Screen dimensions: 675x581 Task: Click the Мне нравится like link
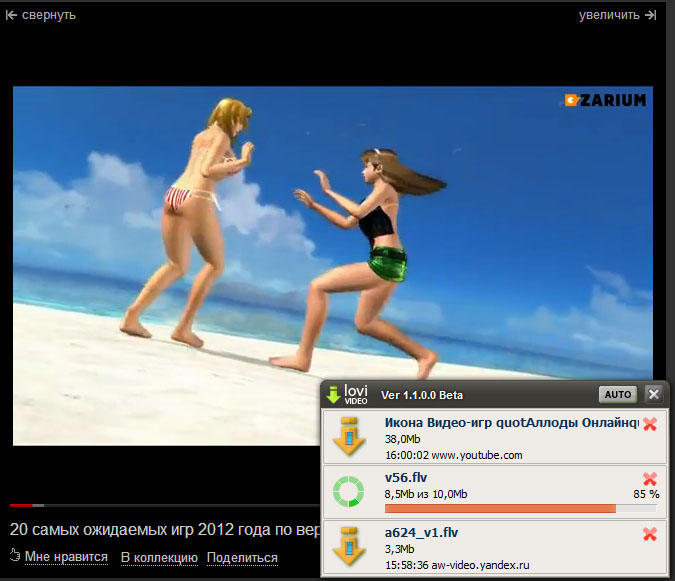coord(66,557)
